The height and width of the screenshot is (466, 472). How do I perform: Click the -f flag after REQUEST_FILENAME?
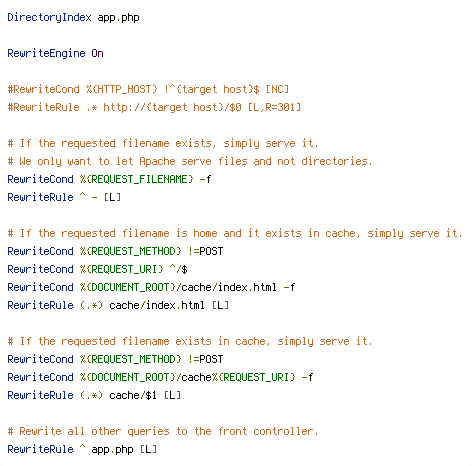[205, 179]
